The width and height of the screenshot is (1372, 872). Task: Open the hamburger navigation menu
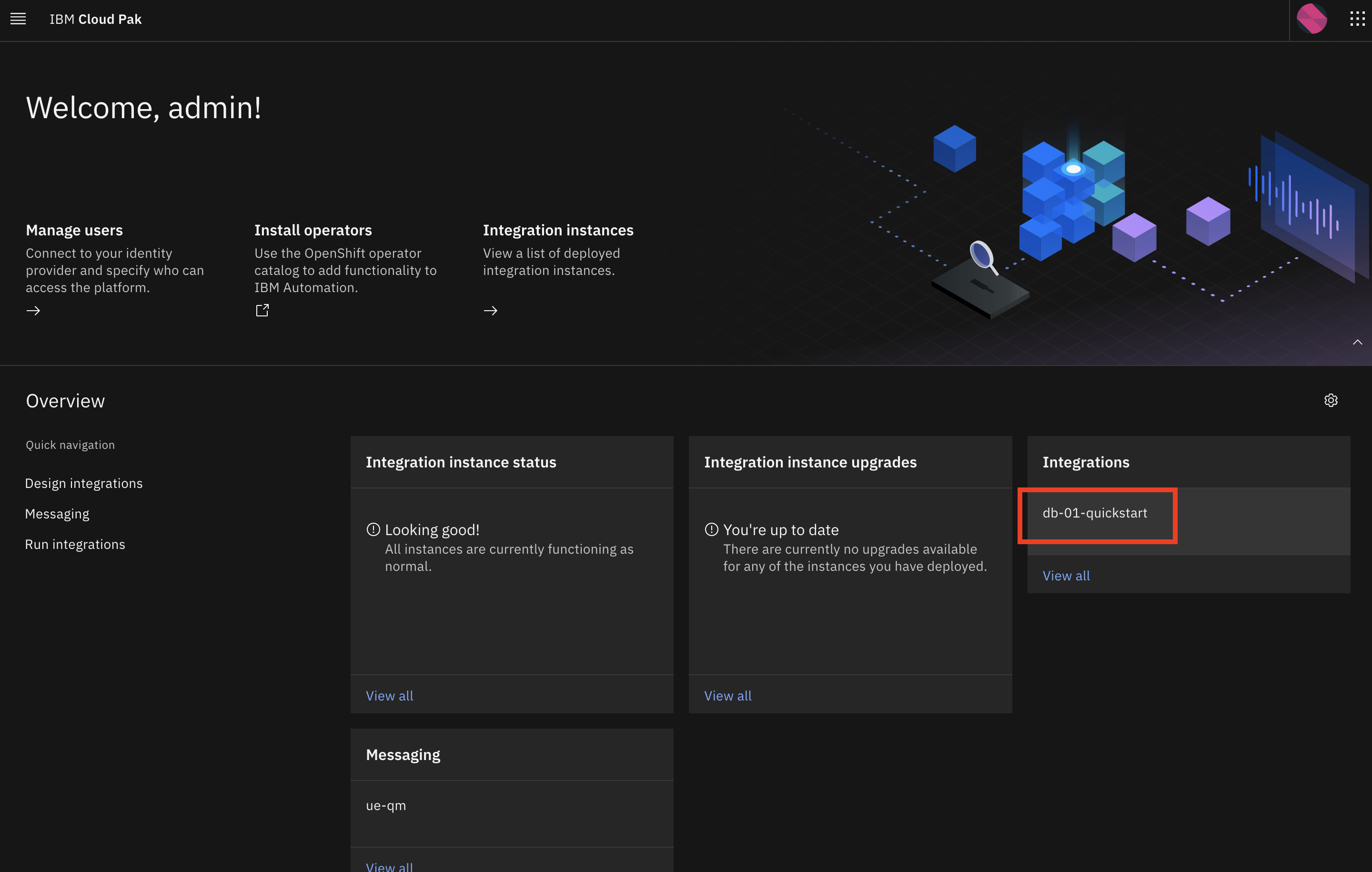click(18, 20)
